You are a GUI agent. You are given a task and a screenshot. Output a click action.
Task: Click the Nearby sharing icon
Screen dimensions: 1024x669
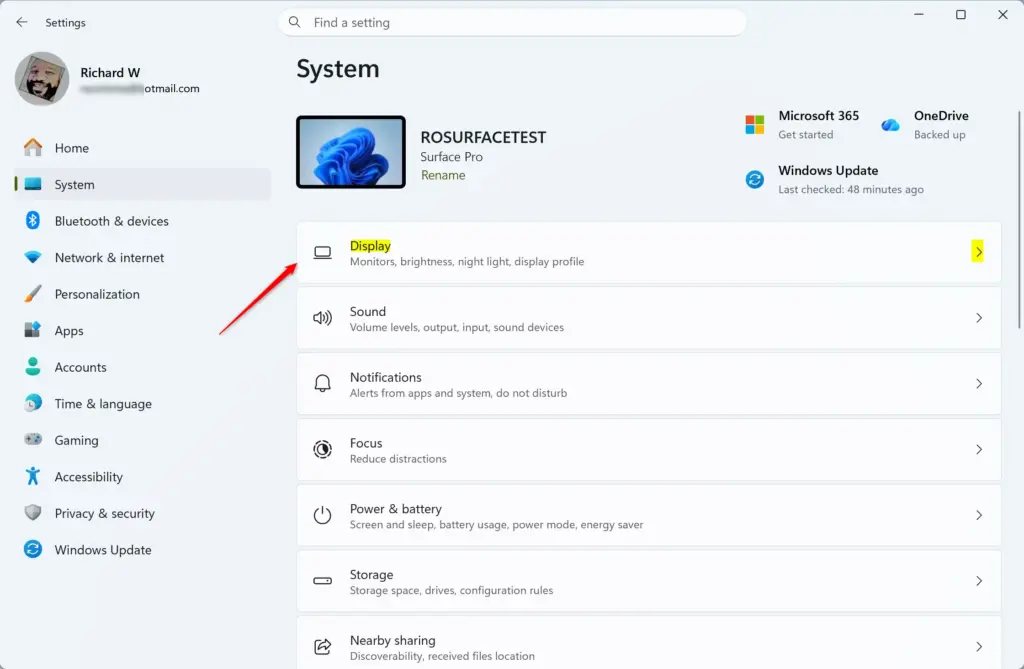pos(323,647)
